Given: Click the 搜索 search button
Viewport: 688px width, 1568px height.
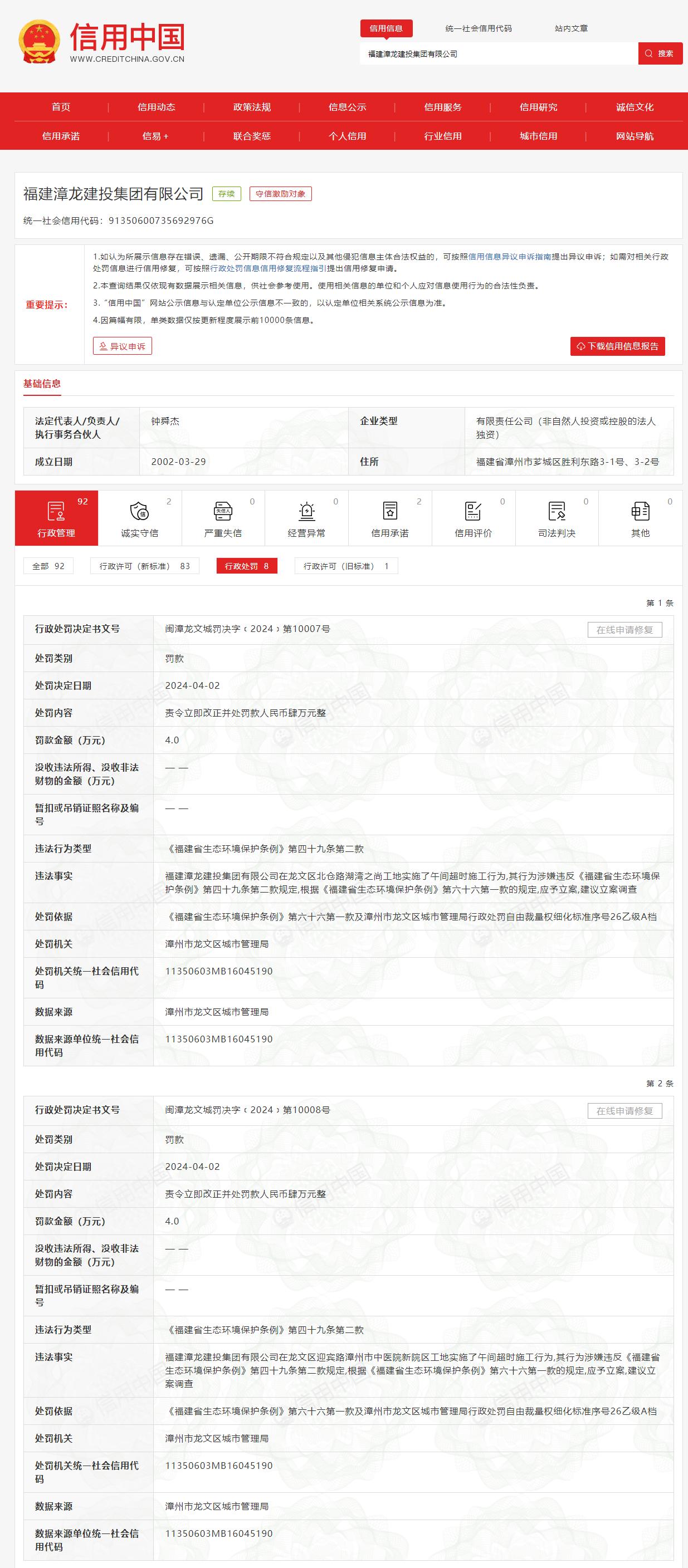Looking at the screenshot, I should pyautogui.click(x=661, y=53).
